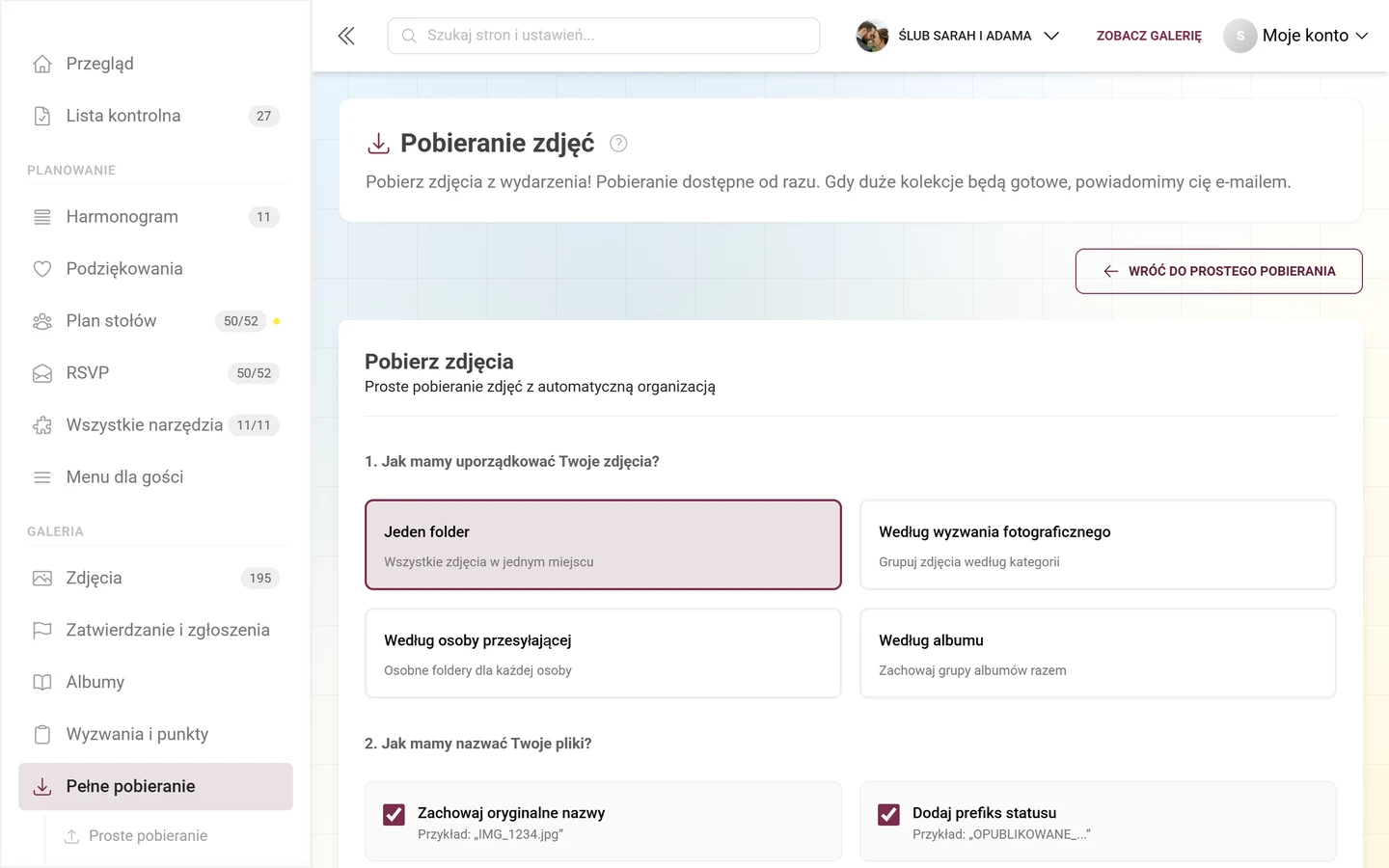This screenshot has width=1389, height=868.
Task: Click the puzzle icon for Wszystkie narzędzia
Action: (x=42, y=425)
